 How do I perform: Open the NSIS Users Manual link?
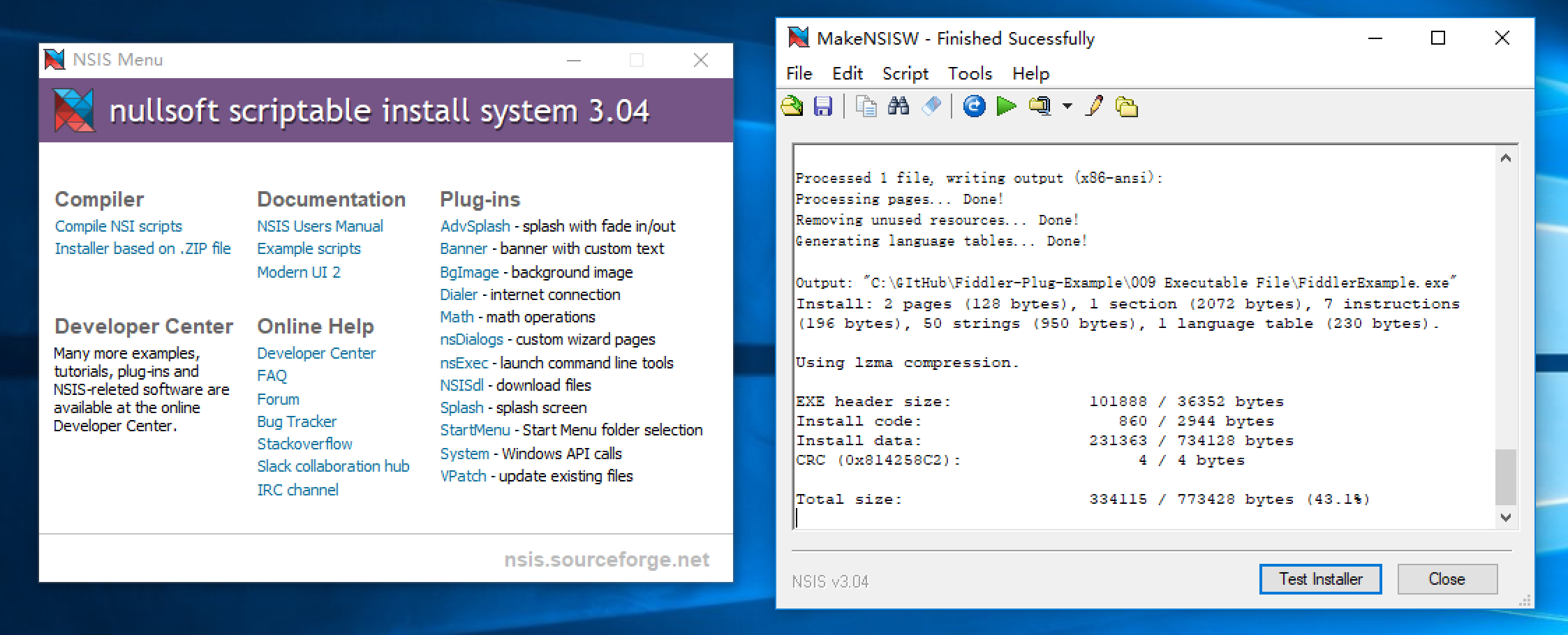(320, 226)
